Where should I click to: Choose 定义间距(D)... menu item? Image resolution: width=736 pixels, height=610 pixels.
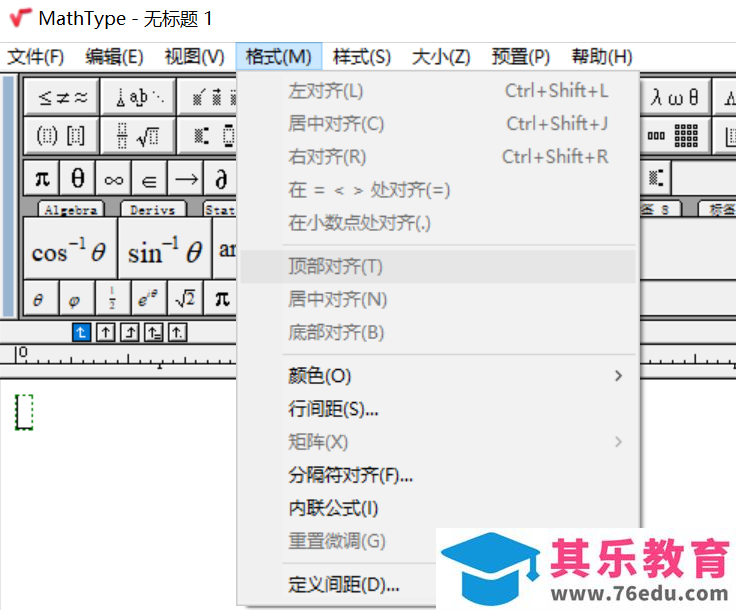coord(343,585)
